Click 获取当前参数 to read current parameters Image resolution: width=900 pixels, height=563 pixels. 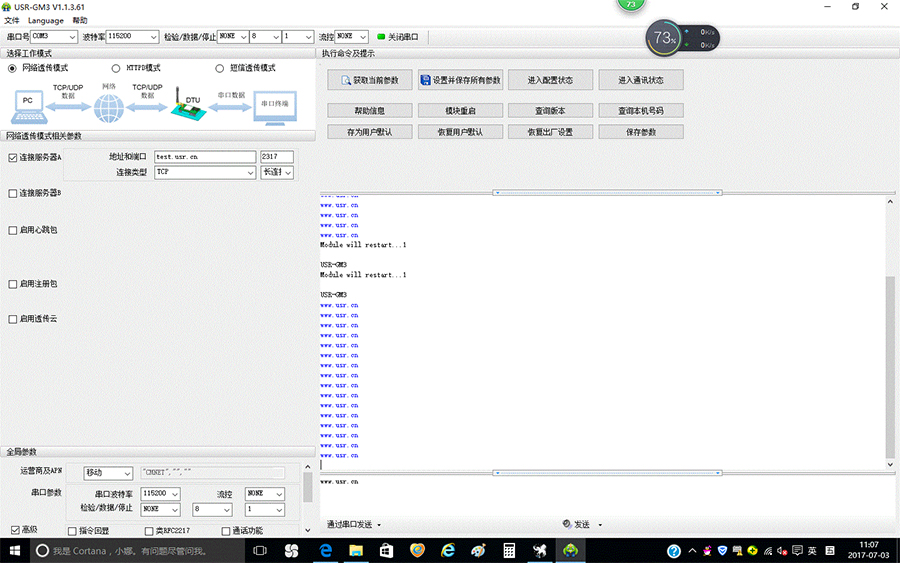369,80
